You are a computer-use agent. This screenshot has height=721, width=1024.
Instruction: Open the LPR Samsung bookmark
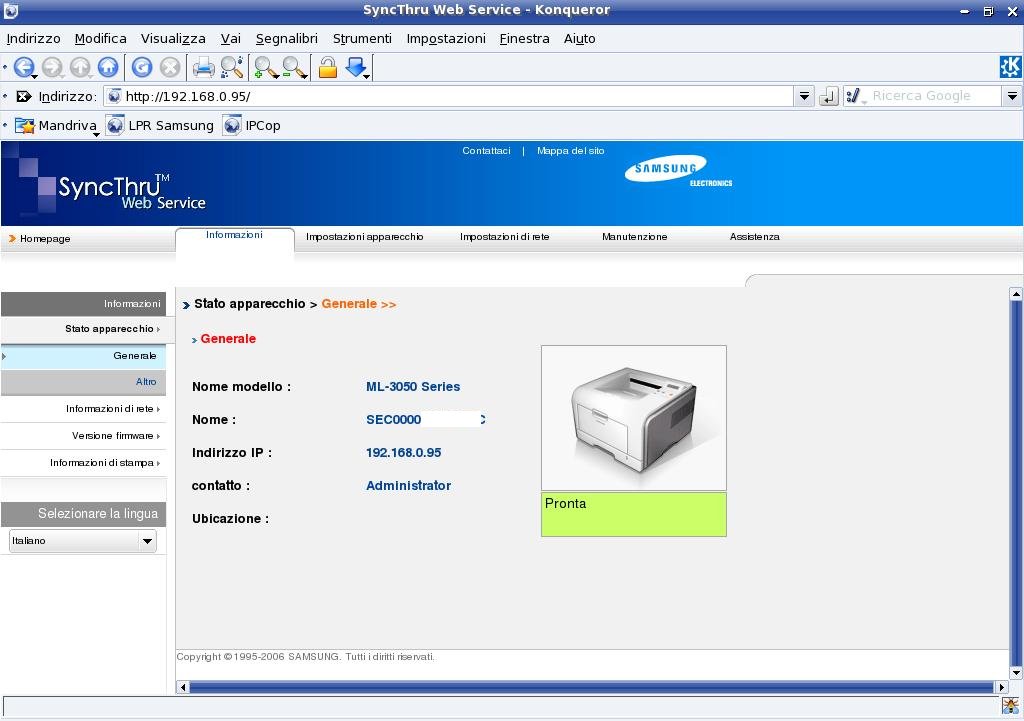click(x=160, y=126)
